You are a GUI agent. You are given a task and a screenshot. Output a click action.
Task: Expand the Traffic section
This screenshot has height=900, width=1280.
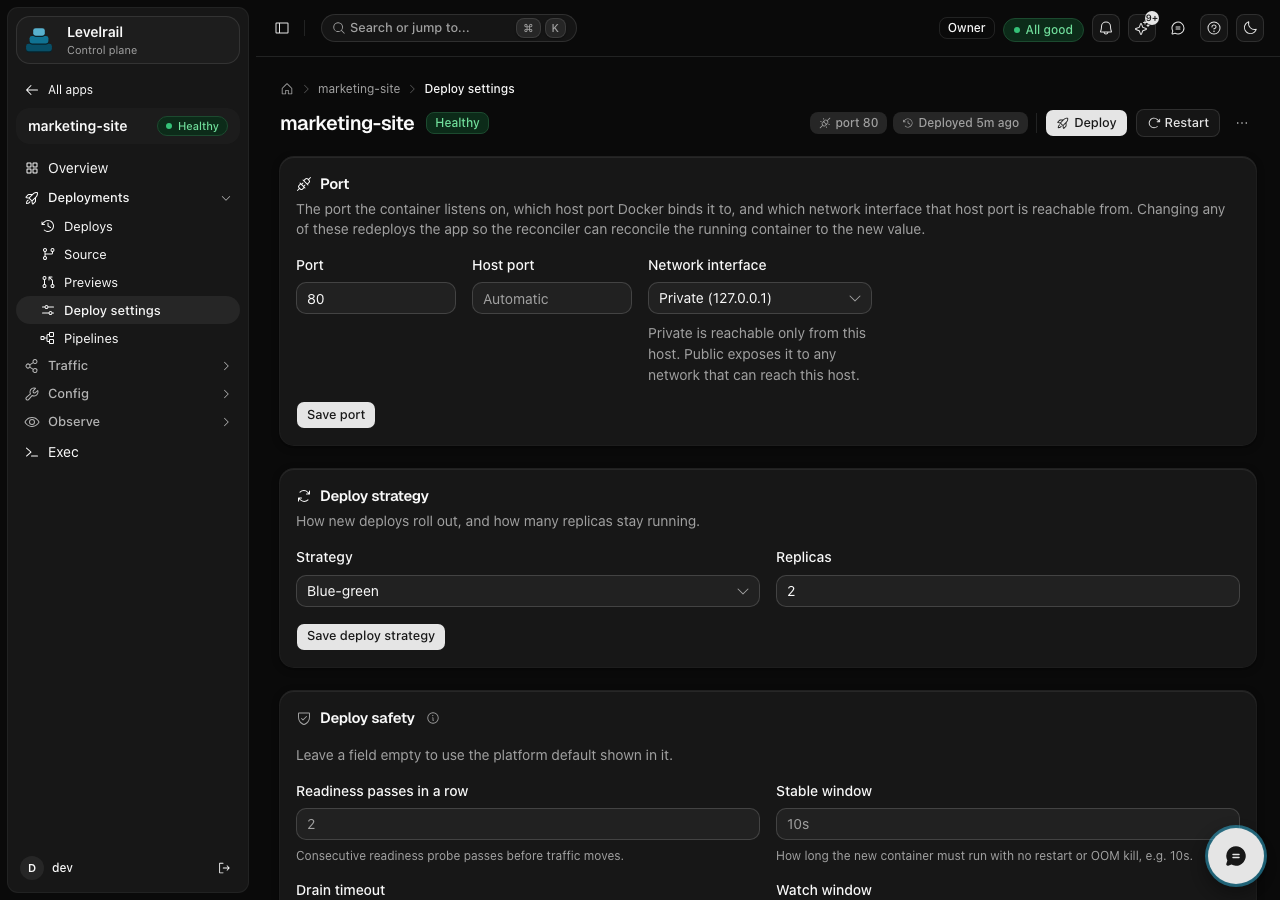(128, 366)
